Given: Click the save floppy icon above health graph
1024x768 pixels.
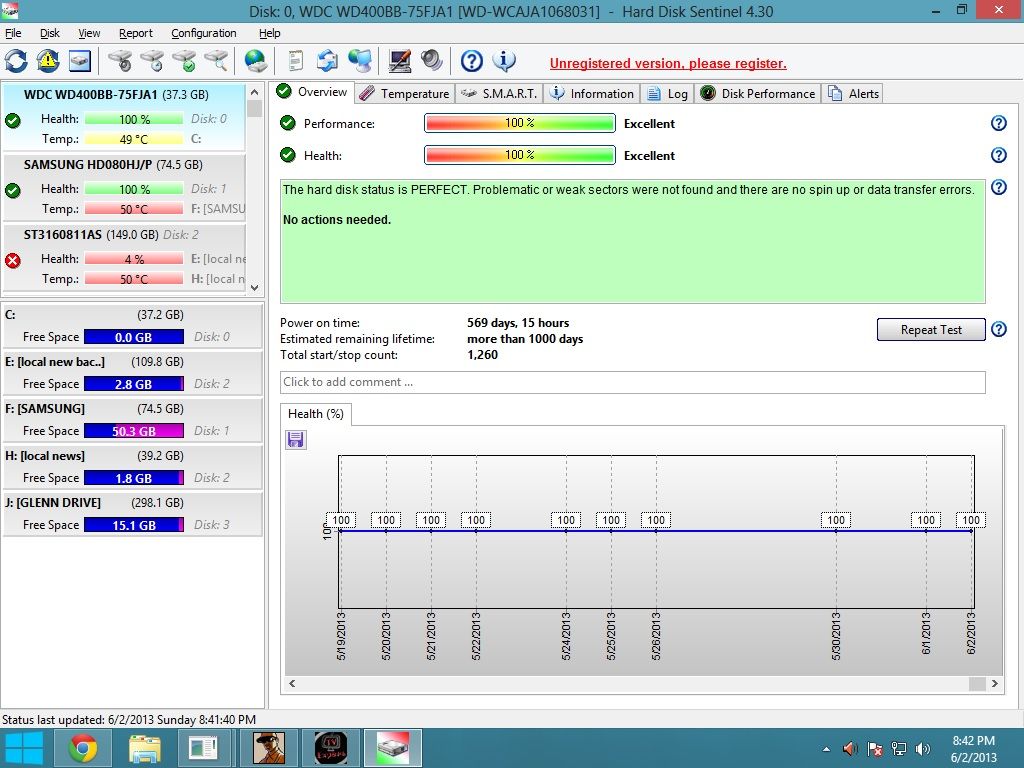Looking at the screenshot, I should click(296, 440).
